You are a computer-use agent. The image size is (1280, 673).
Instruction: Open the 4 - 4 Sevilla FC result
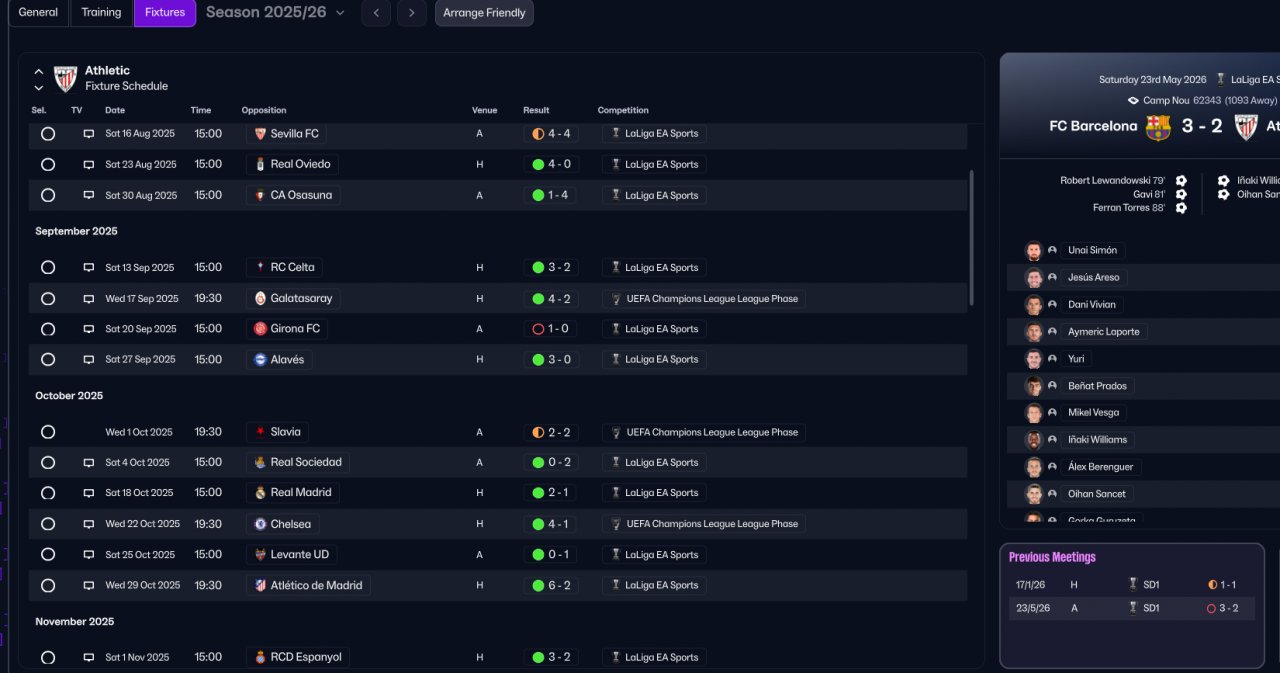(551, 134)
